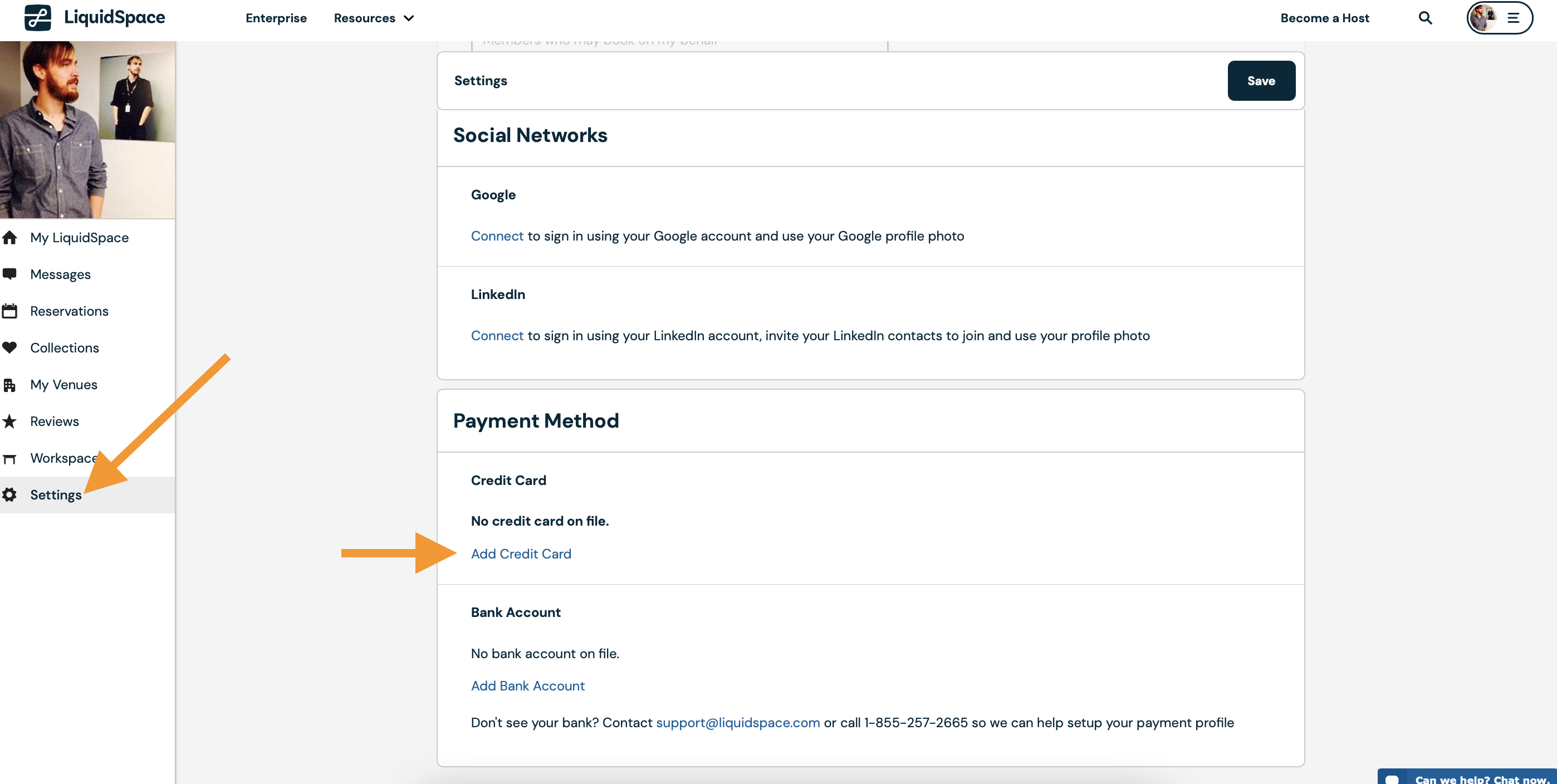Screen dimensions: 1557x784
Task: Save the settings changes
Action: click(1261, 80)
